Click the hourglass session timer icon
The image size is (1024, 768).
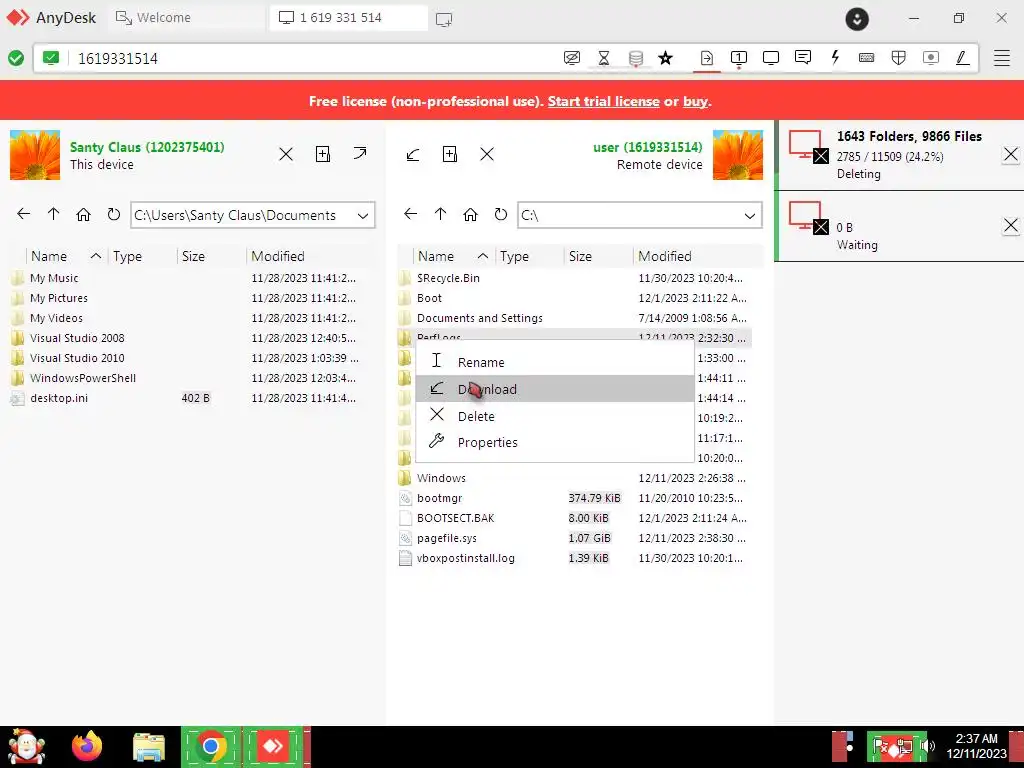point(603,58)
